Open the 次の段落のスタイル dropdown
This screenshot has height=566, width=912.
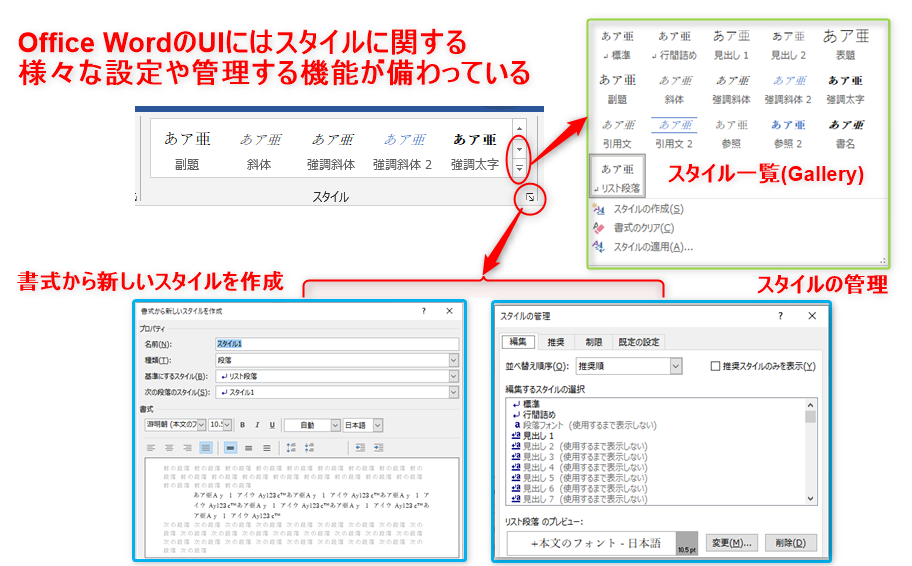click(453, 393)
